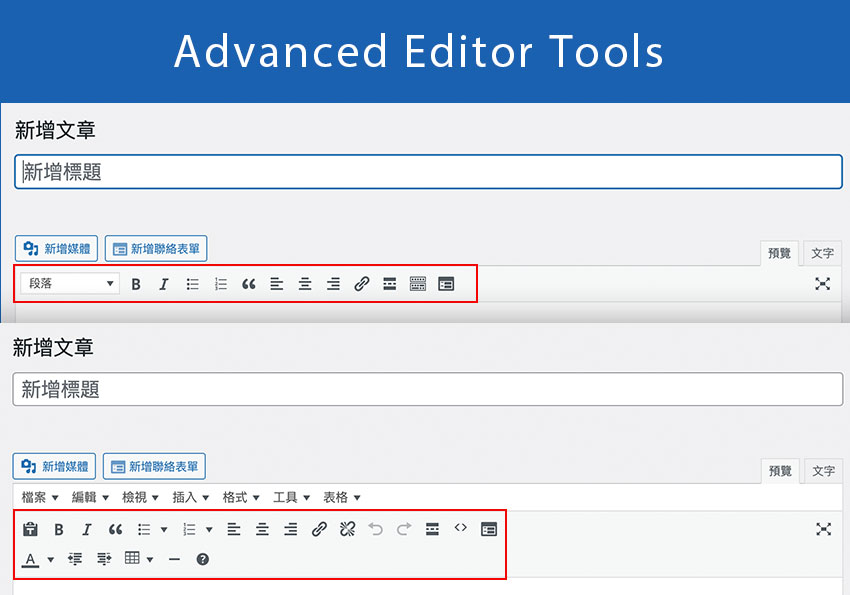Focus the lower 新增標題 title field
Viewport: 850px width, 595px height.
point(428,389)
